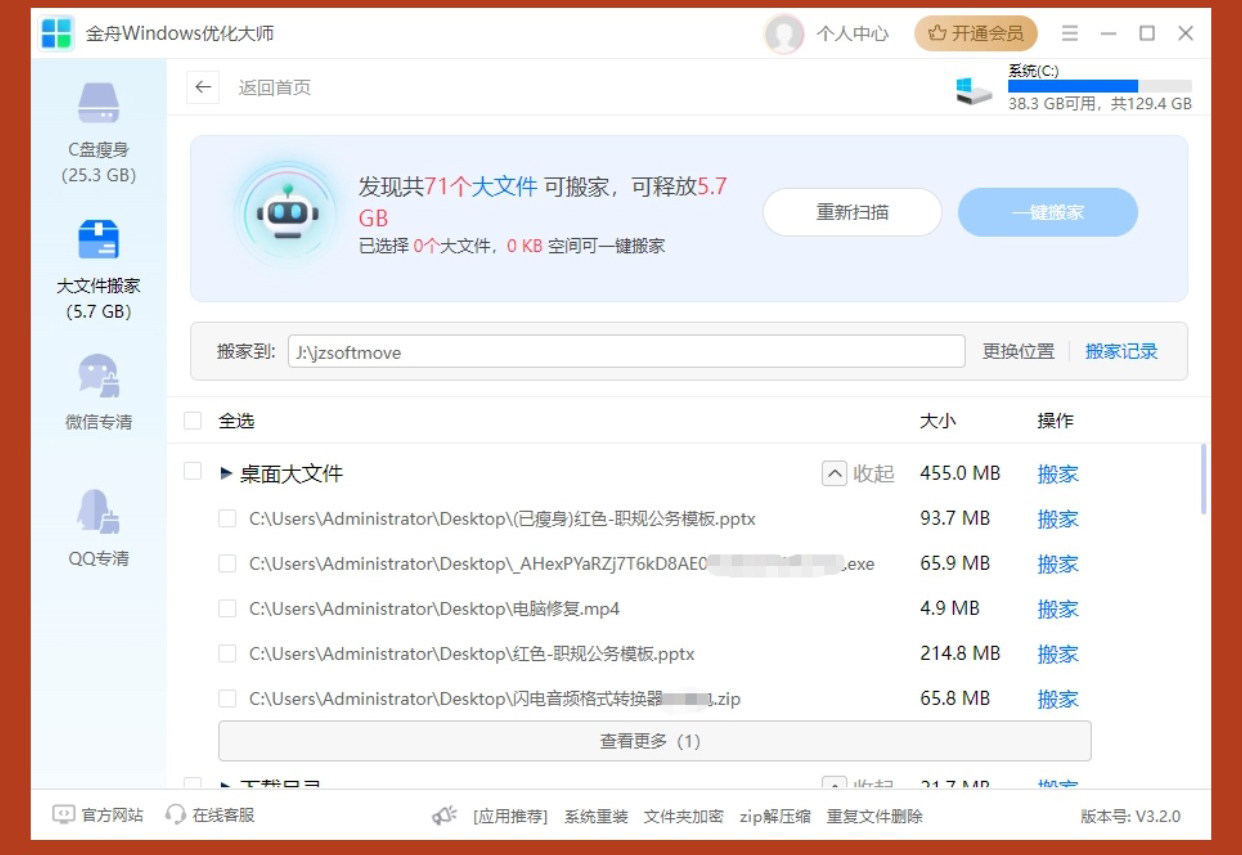Open the C盘瘦身 sidebar section
Viewport: 1242px width, 855px height.
(98, 131)
